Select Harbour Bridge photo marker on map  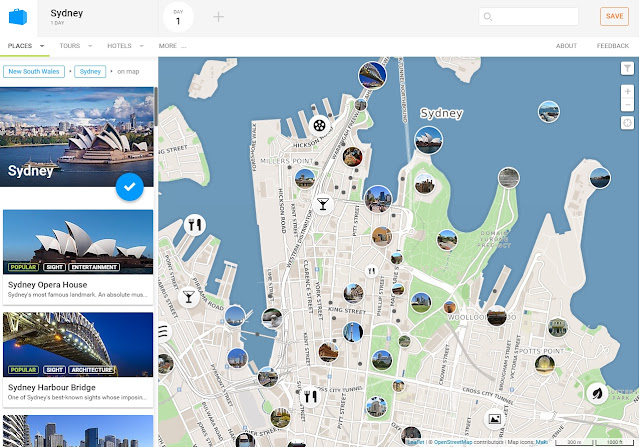pos(372,75)
